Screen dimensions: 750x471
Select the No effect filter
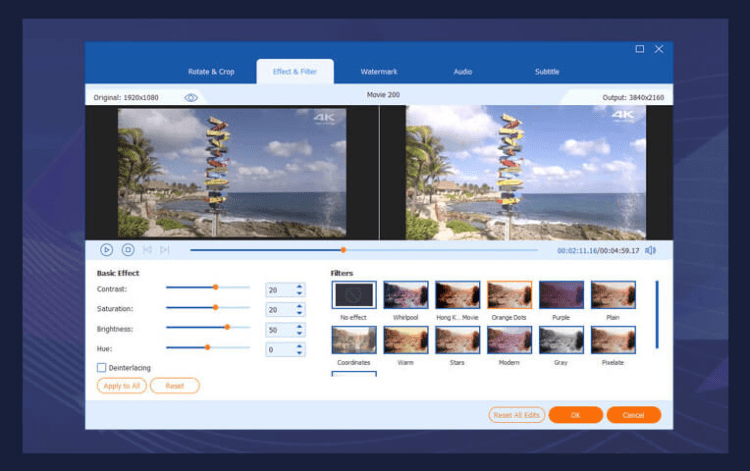click(354, 295)
